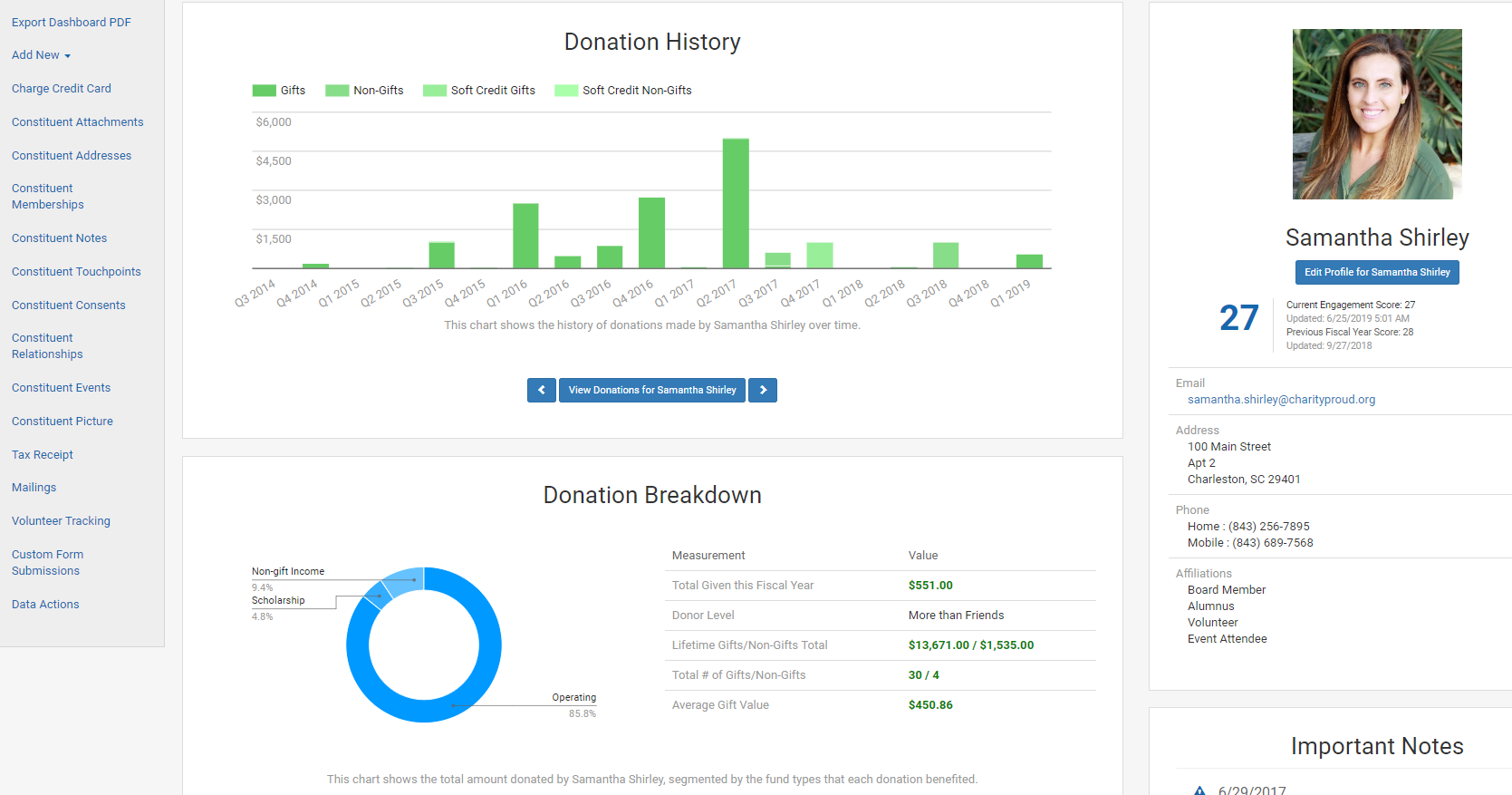
Task: Click Edit Profile for Samantha Shirley
Action: pyautogui.click(x=1376, y=272)
